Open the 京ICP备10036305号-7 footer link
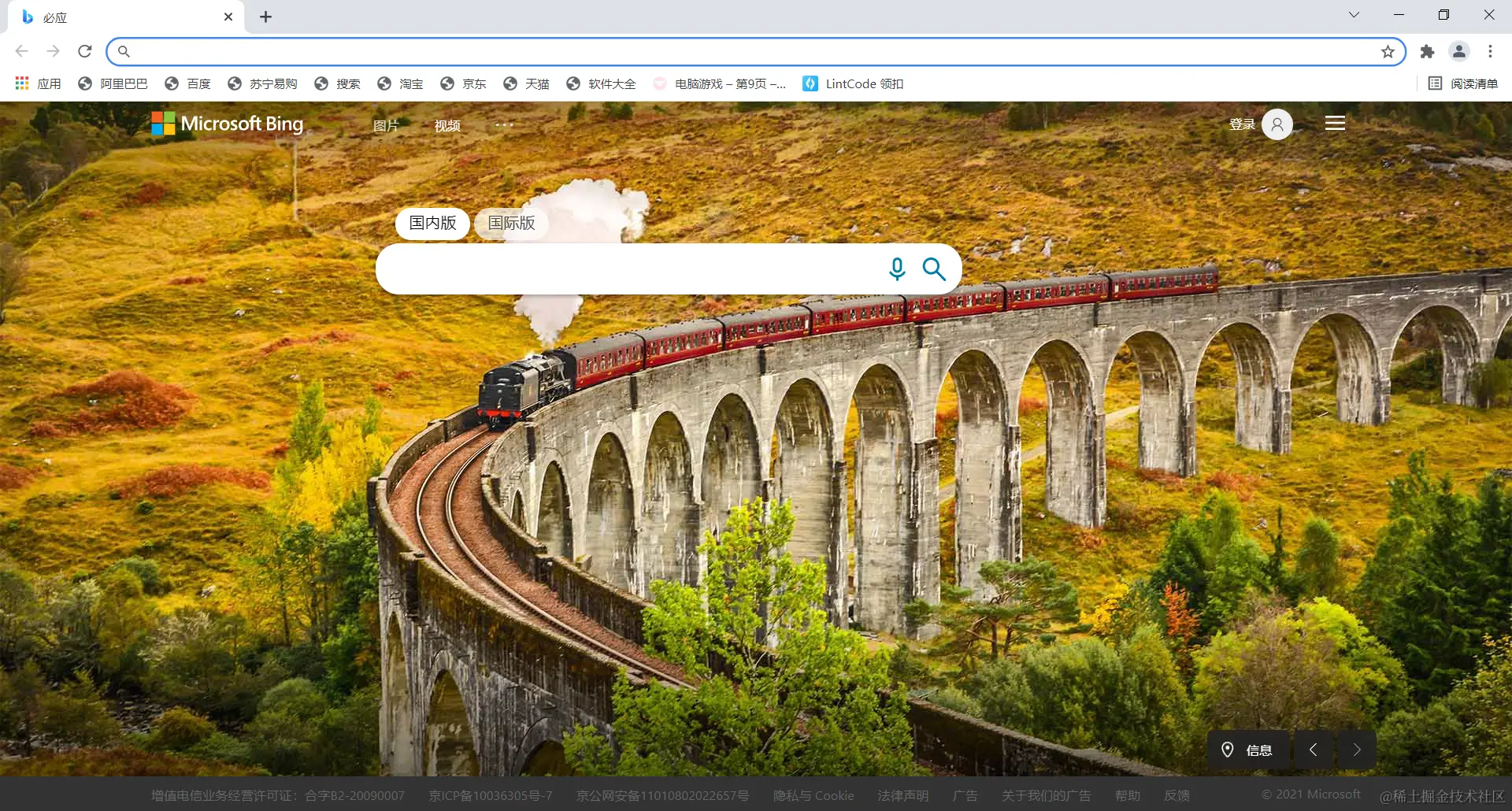 tap(491, 795)
